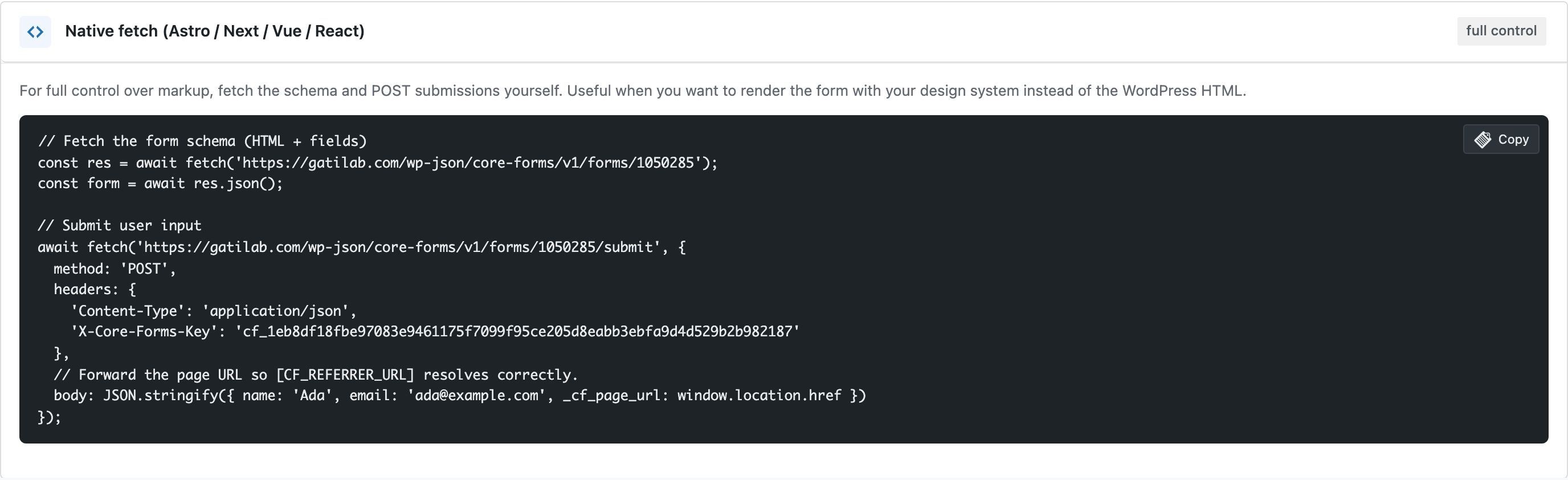Image resolution: width=1568 pixels, height=480 pixels.
Task: Click the "Native fetch (Astro / Next / Vue / React)" heading
Action: click(x=215, y=31)
